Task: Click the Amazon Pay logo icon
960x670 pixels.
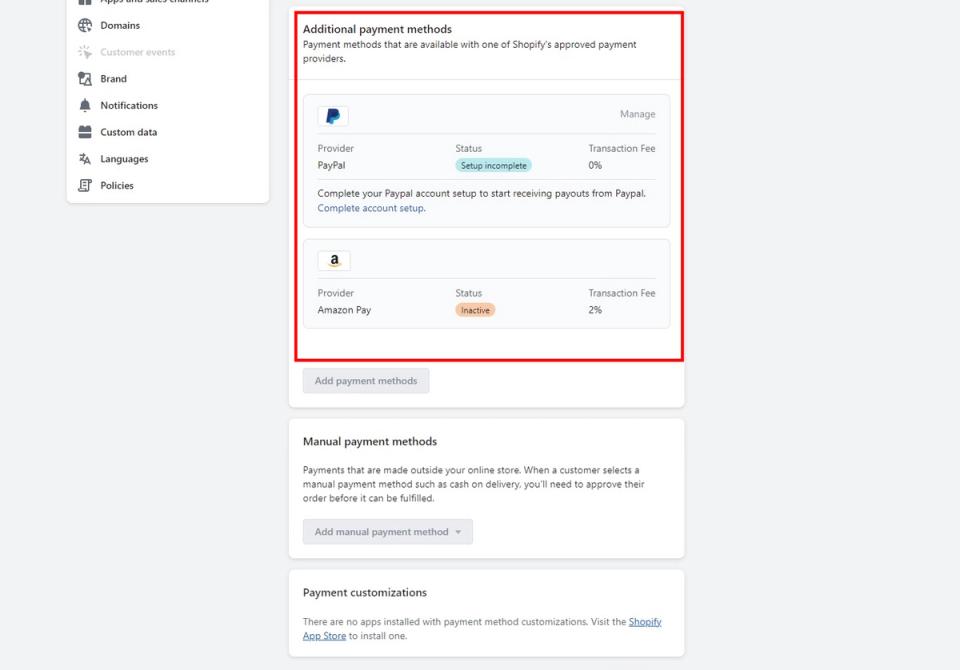Action: (x=334, y=260)
